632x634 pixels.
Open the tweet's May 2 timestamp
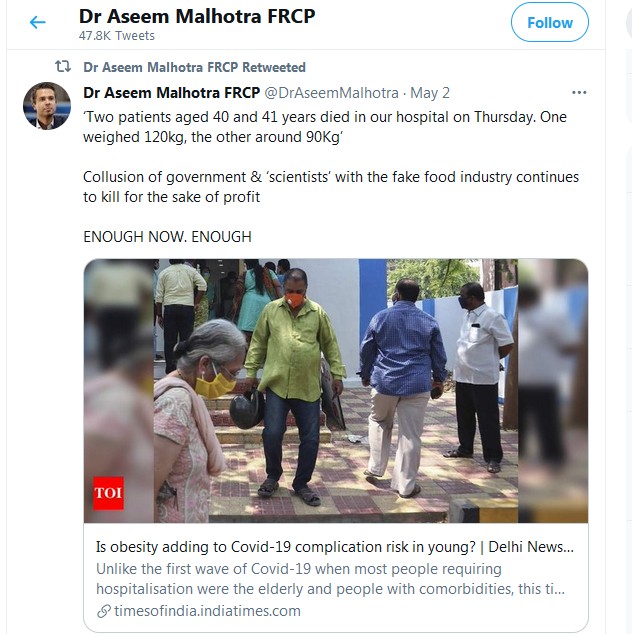[x=430, y=92]
